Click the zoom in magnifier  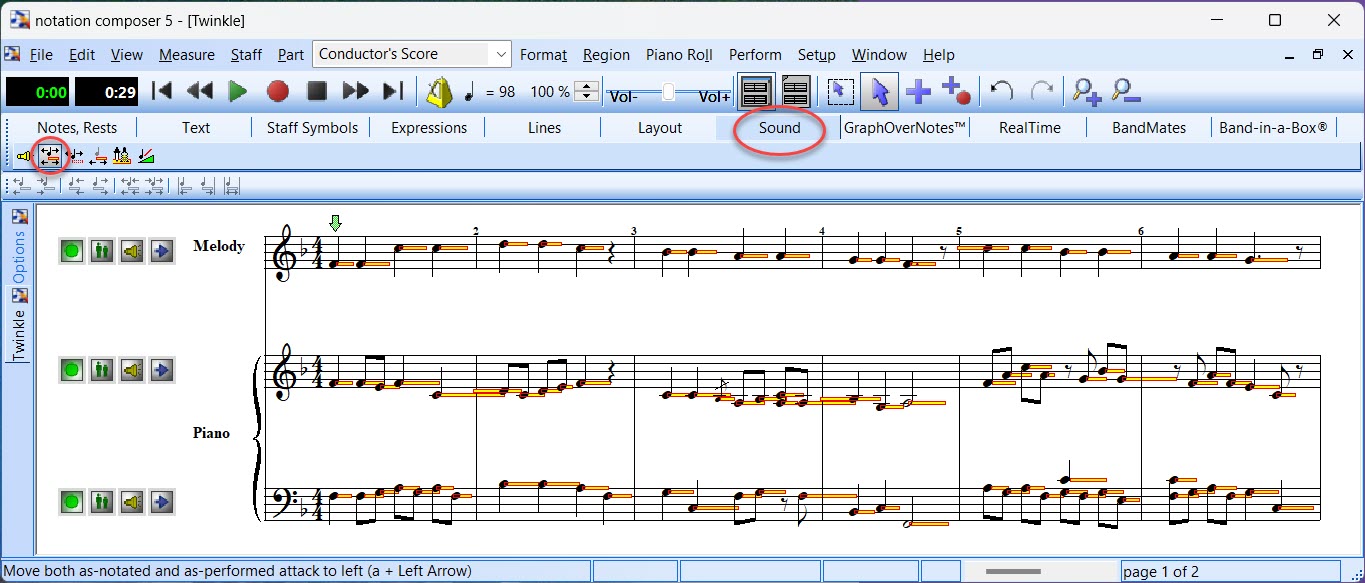coord(1086,92)
